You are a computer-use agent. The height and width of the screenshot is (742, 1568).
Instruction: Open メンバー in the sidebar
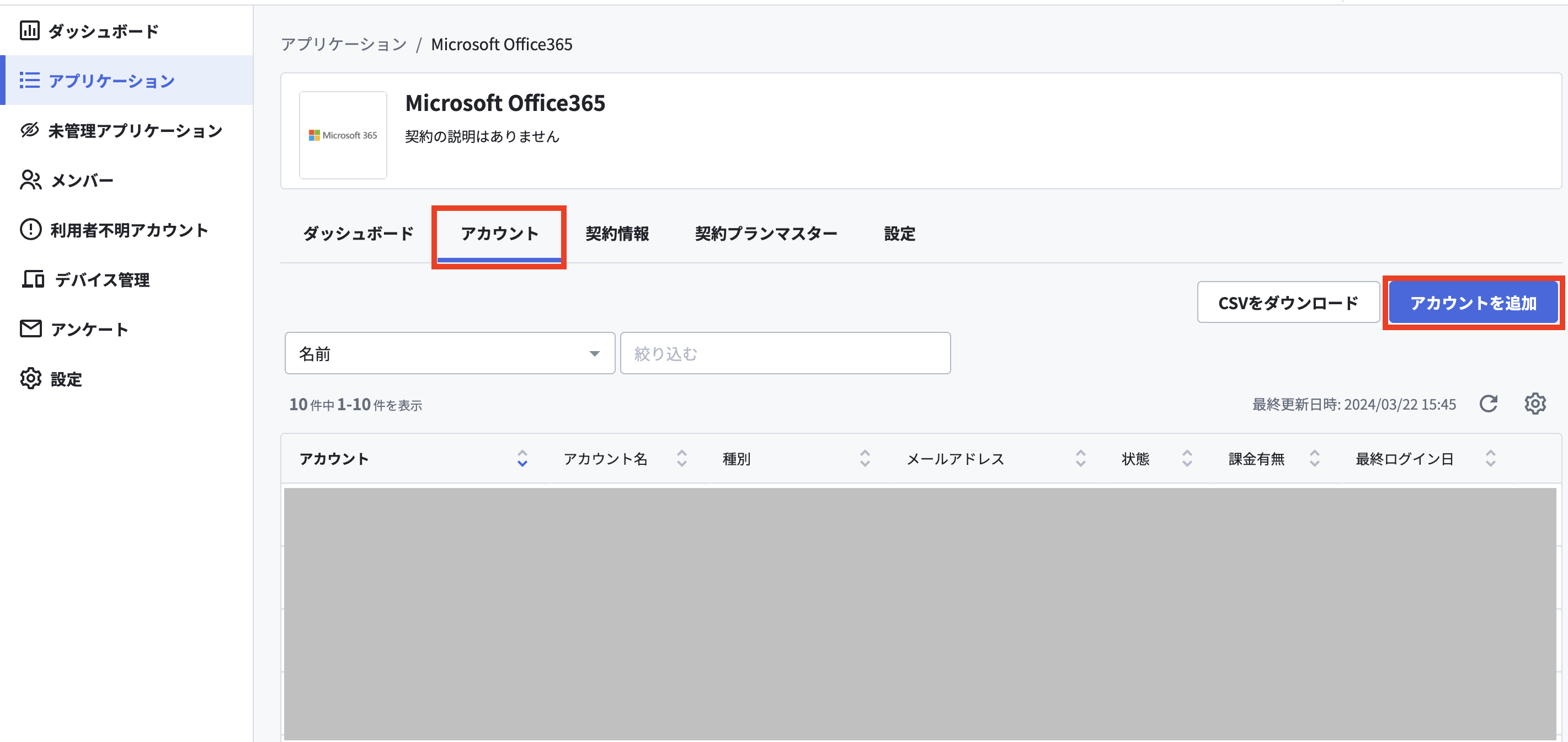pos(126,181)
